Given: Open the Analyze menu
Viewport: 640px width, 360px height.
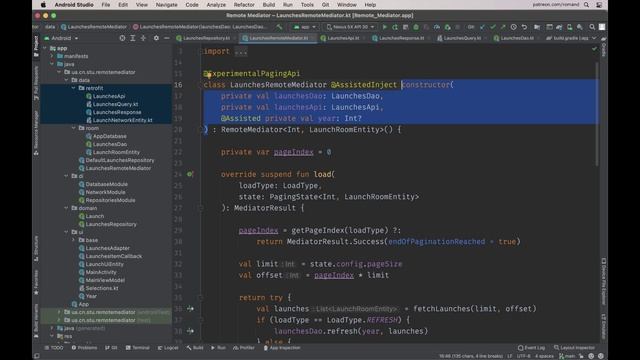Looking at the screenshot, I should pyautogui.click(x=216, y=5).
